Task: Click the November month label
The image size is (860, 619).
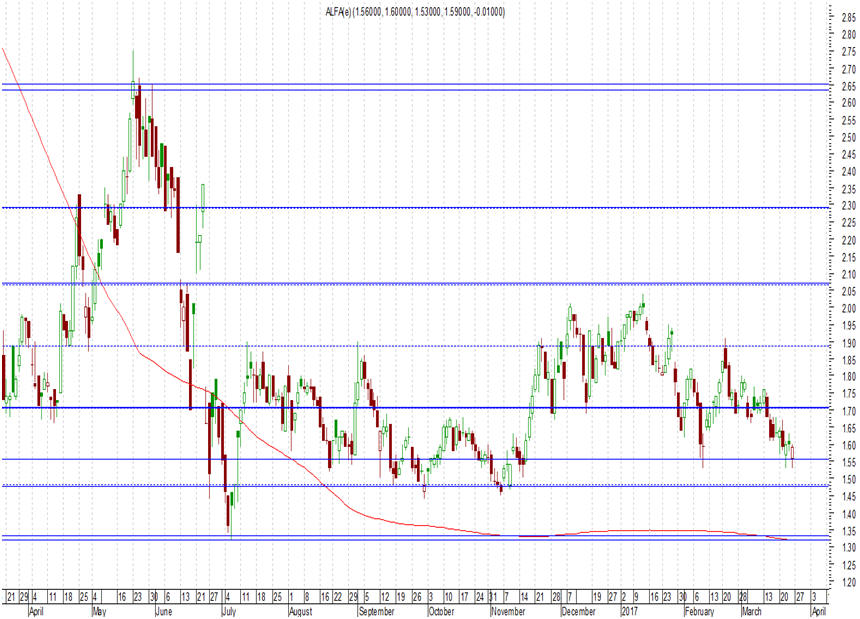Action: click(x=508, y=611)
